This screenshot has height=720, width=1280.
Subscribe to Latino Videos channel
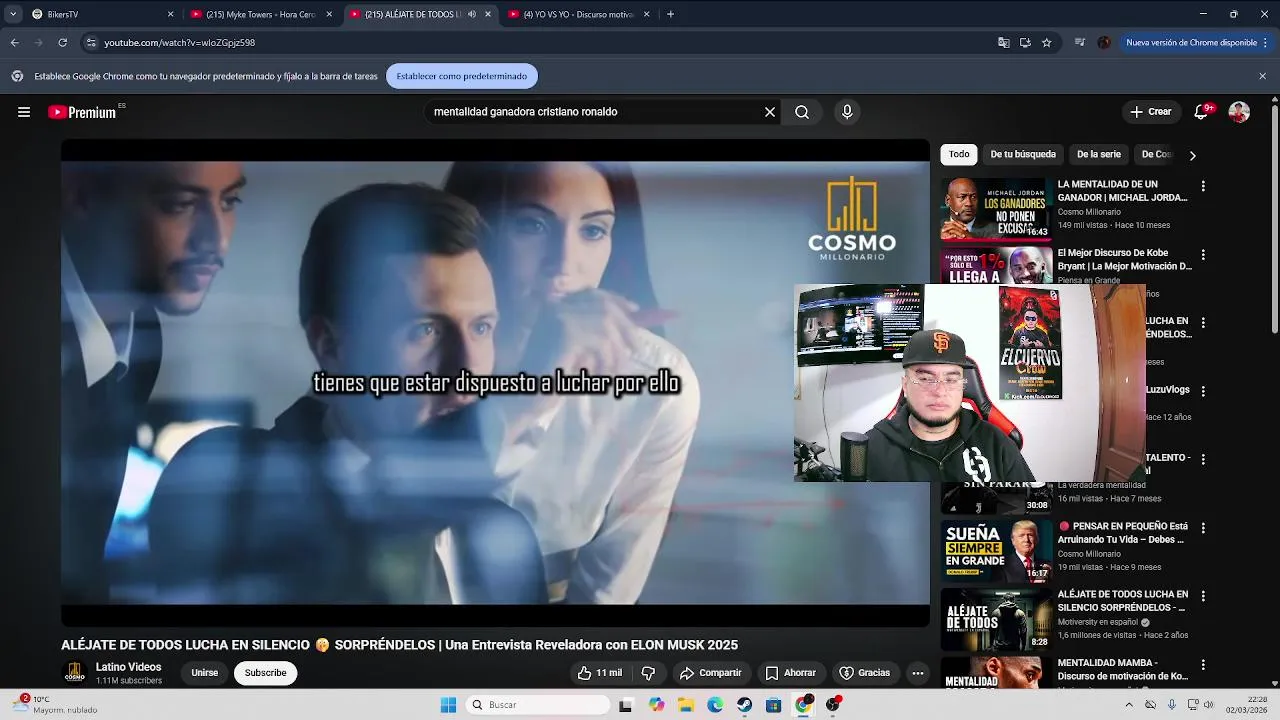[266, 673]
